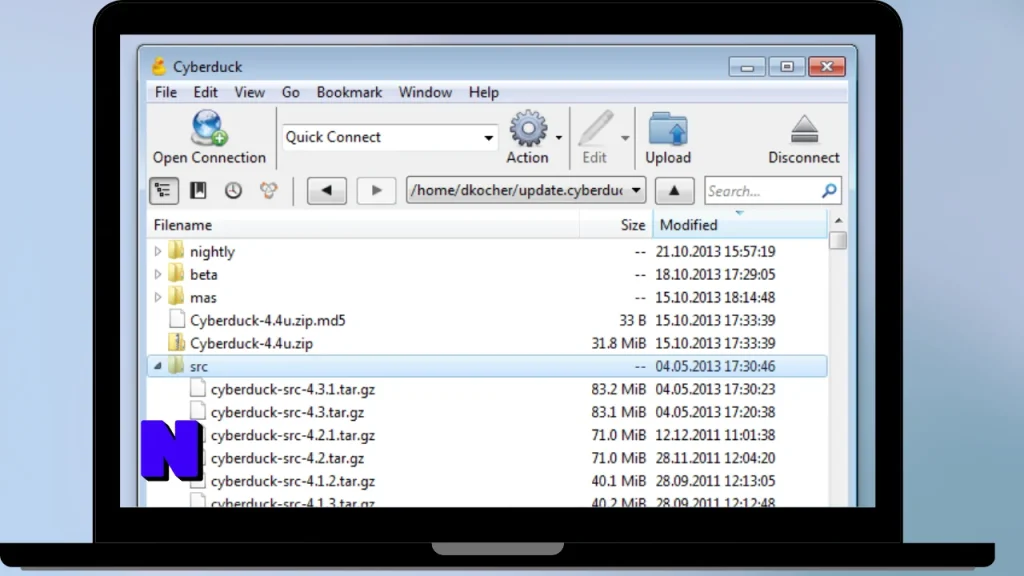
Task: Click the scrollbar up arrow
Action: pos(838,221)
